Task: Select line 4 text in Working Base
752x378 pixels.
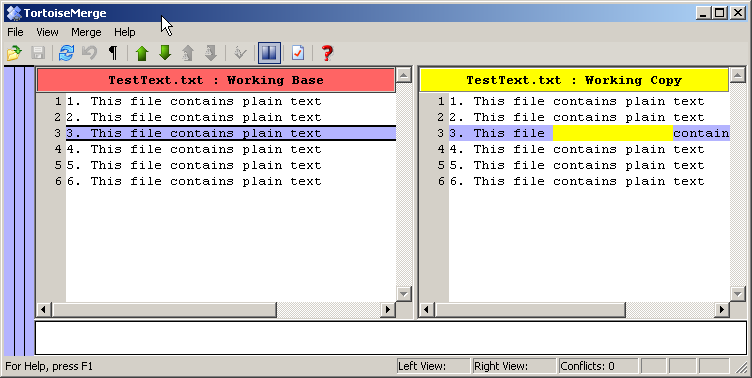Action: pyautogui.click(x=194, y=149)
